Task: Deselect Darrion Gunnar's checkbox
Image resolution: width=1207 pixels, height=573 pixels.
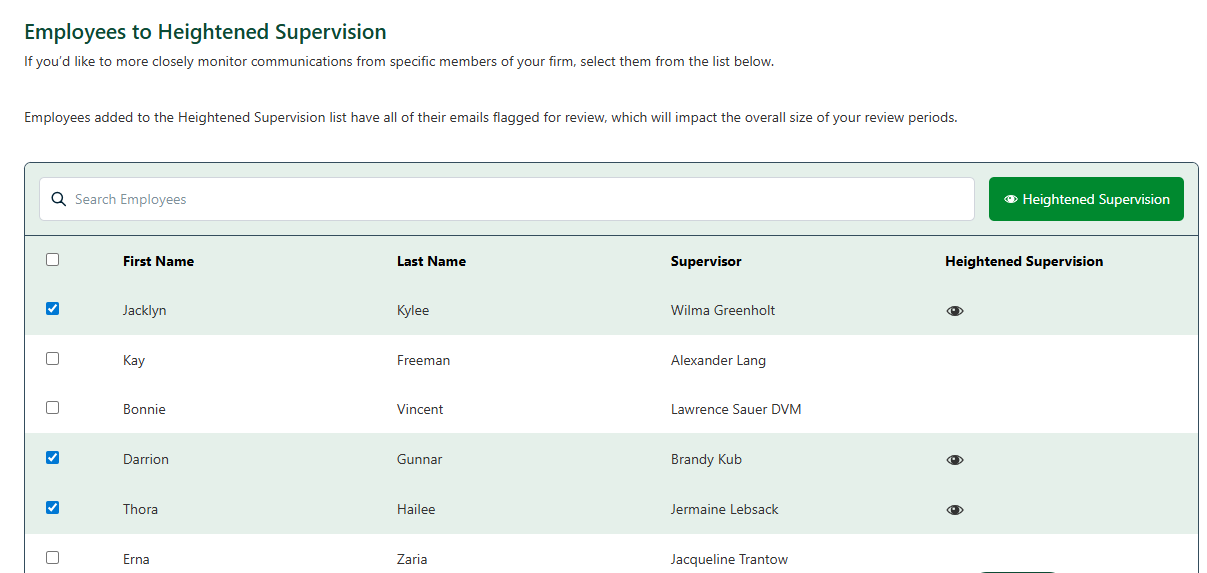Action: pos(53,458)
